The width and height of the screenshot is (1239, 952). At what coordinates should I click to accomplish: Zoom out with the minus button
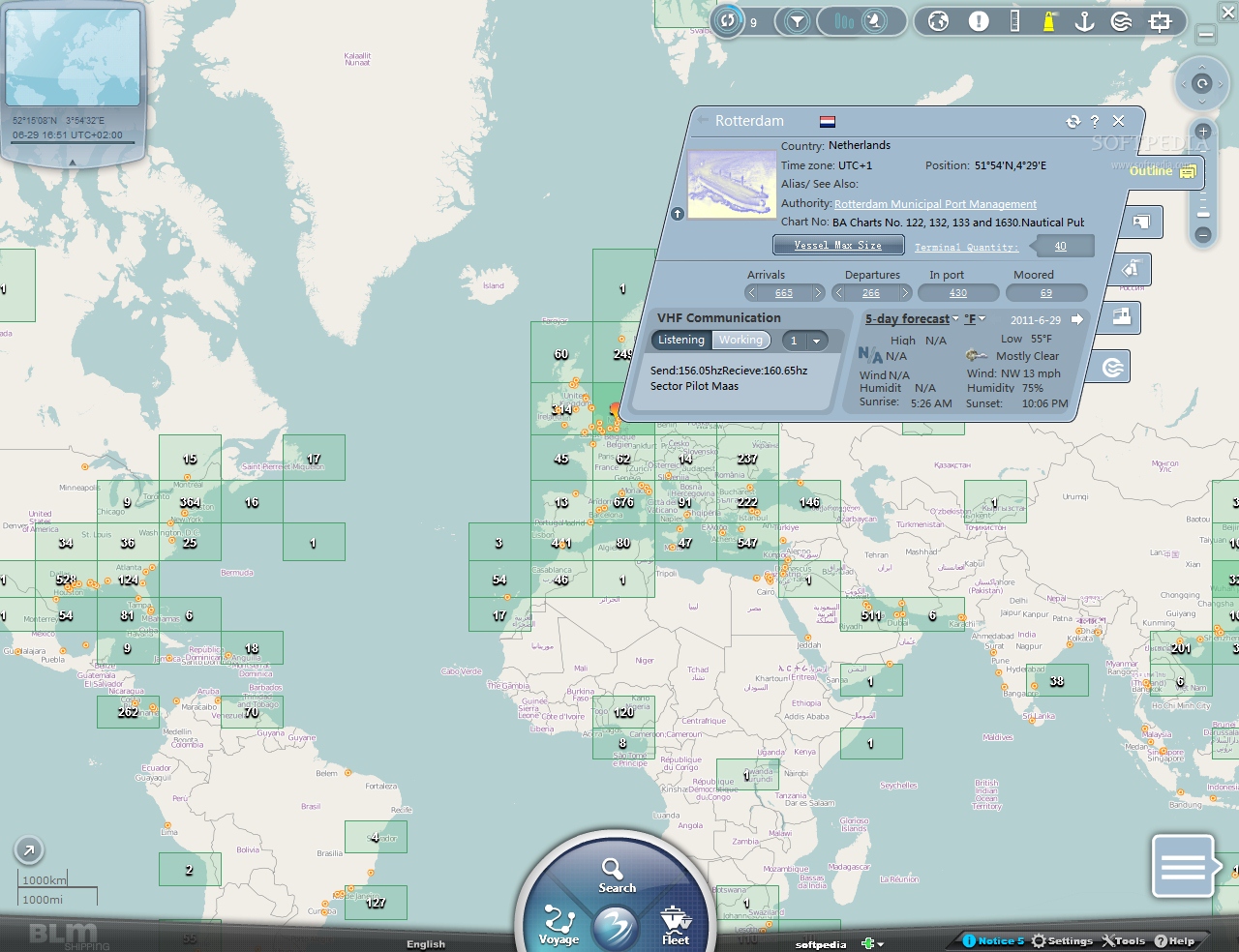1203,234
